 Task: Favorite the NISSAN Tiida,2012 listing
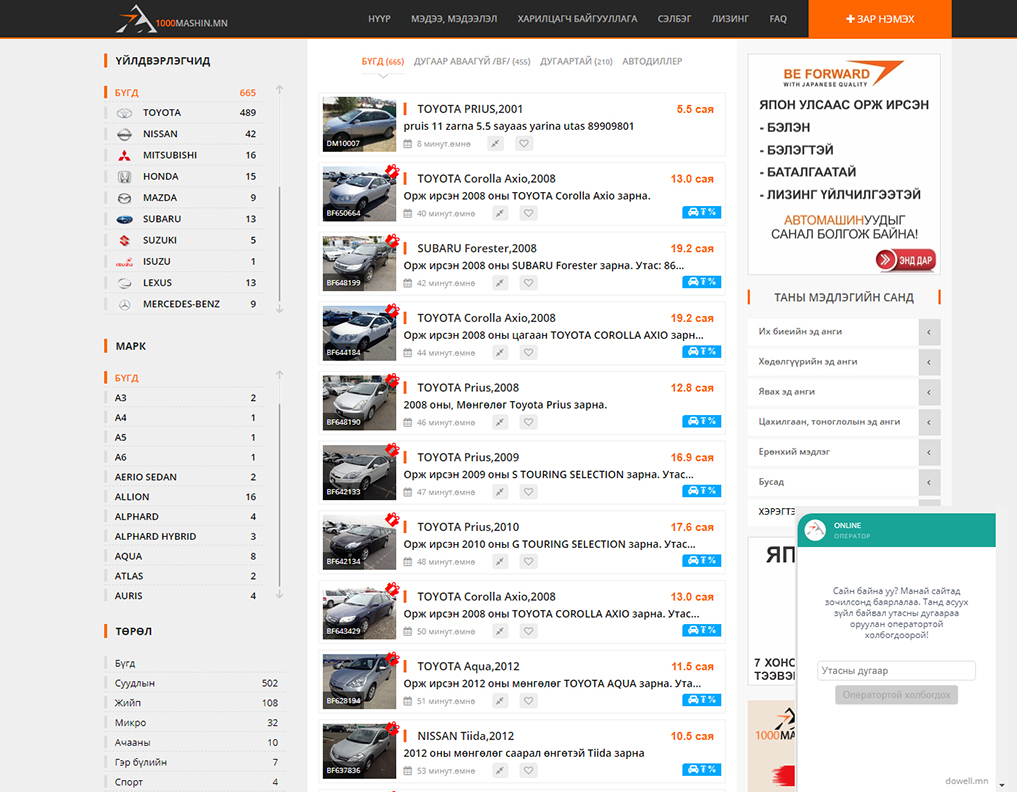pyautogui.click(x=529, y=771)
